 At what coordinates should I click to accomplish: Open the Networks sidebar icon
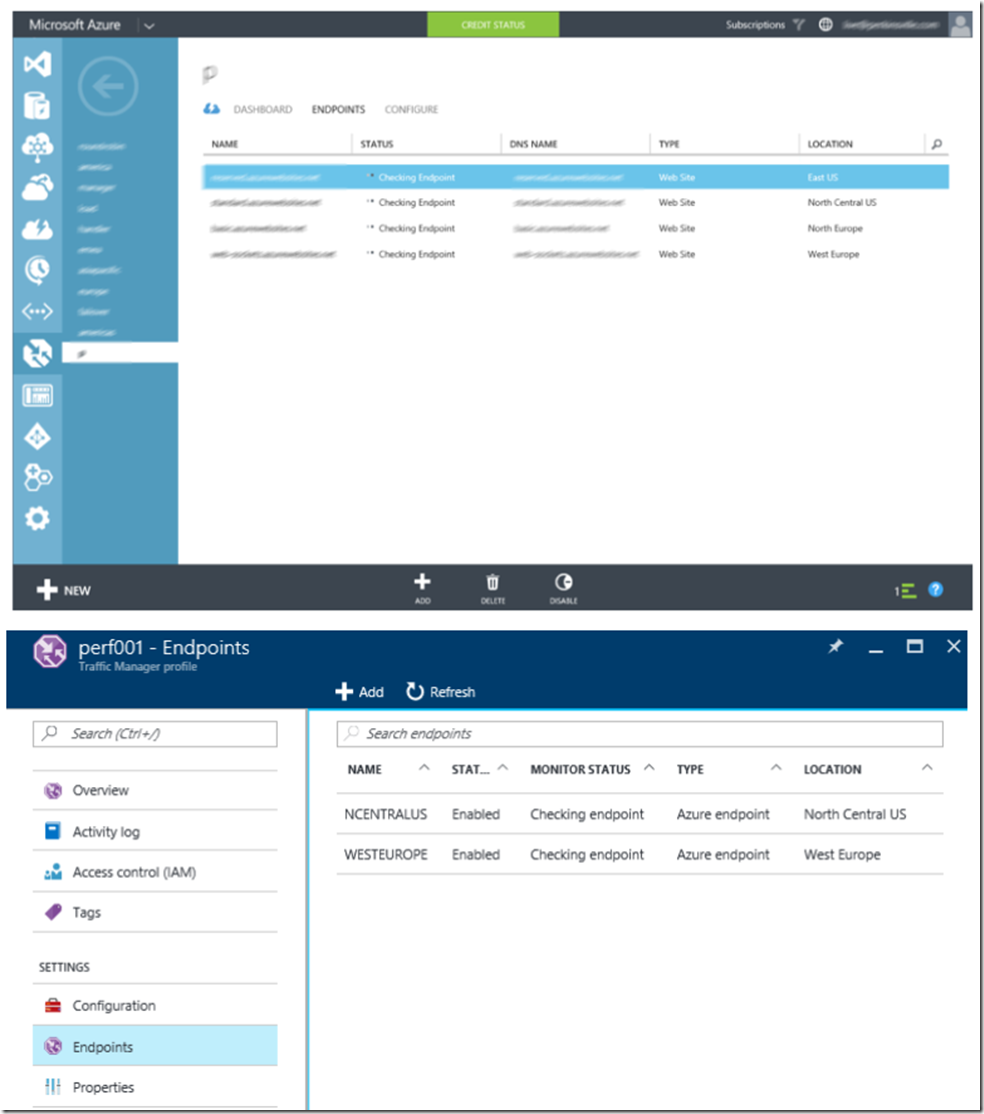pos(37,311)
